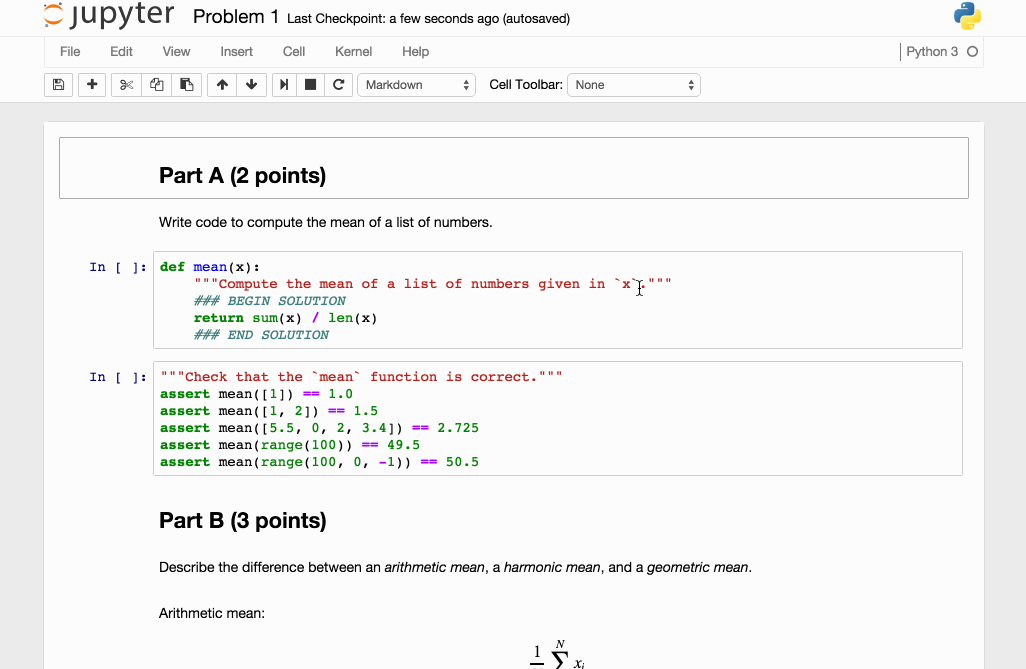The height and width of the screenshot is (669, 1026).
Task: Open the Cell menu
Action: 294,52
